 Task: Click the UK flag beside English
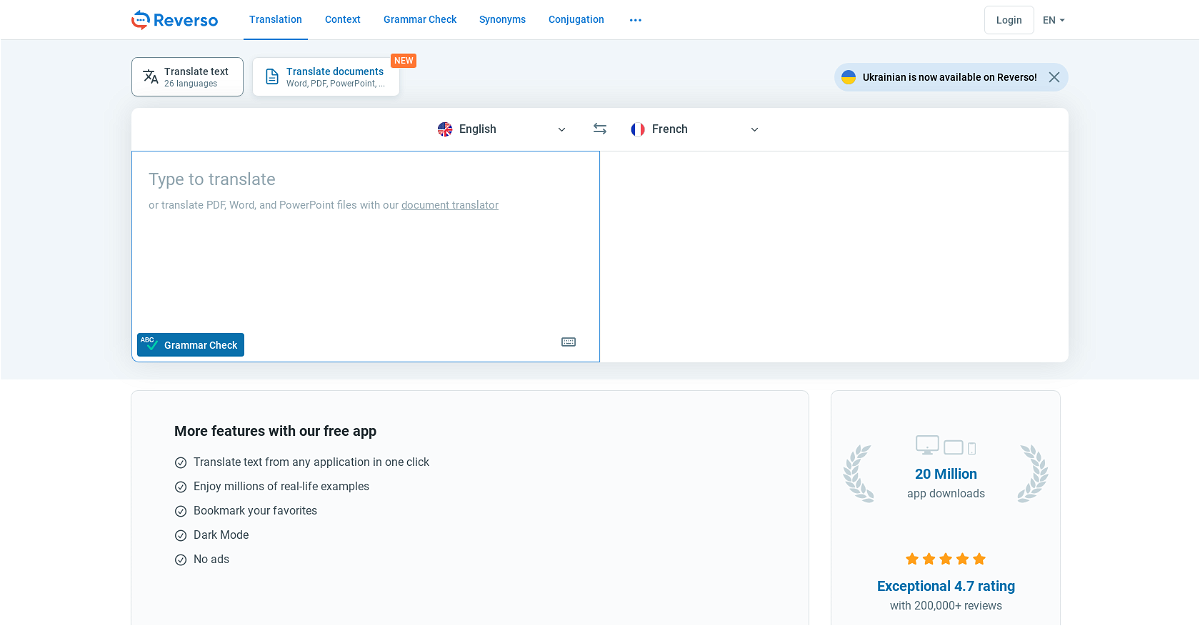point(445,129)
